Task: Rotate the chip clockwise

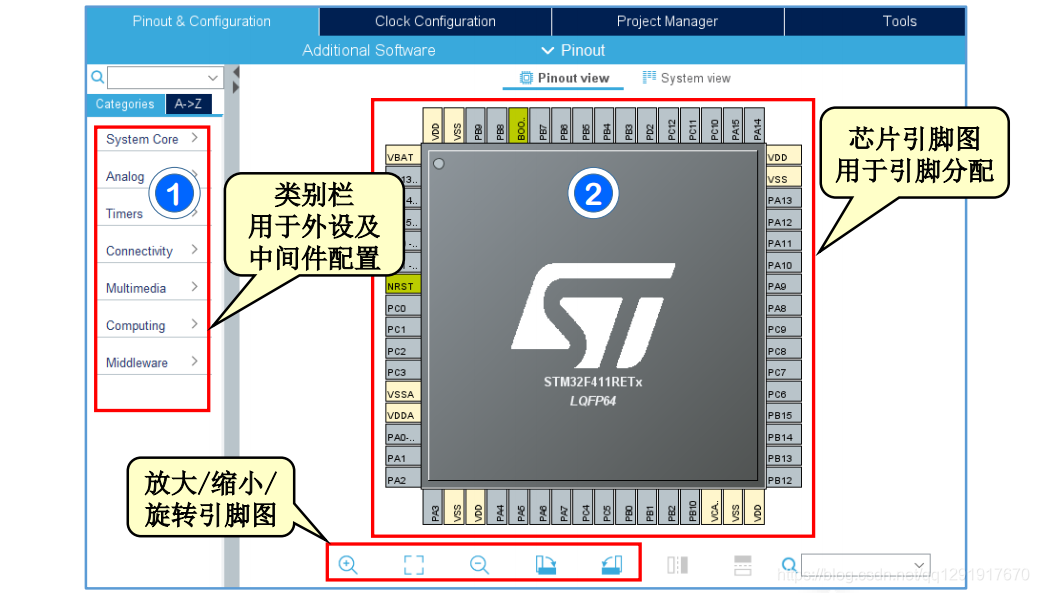Action: click(x=546, y=565)
